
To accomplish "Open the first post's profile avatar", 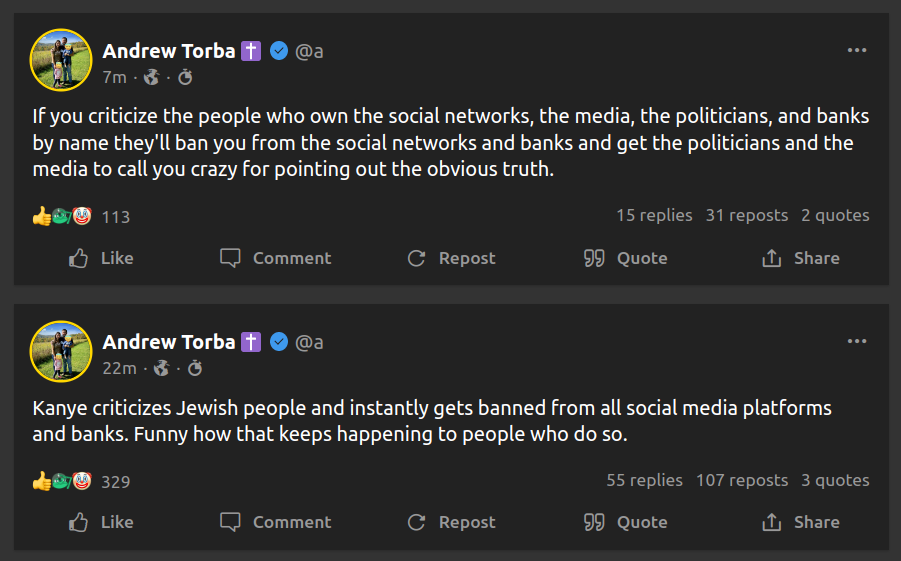I will pyautogui.click(x=61, y=60).
